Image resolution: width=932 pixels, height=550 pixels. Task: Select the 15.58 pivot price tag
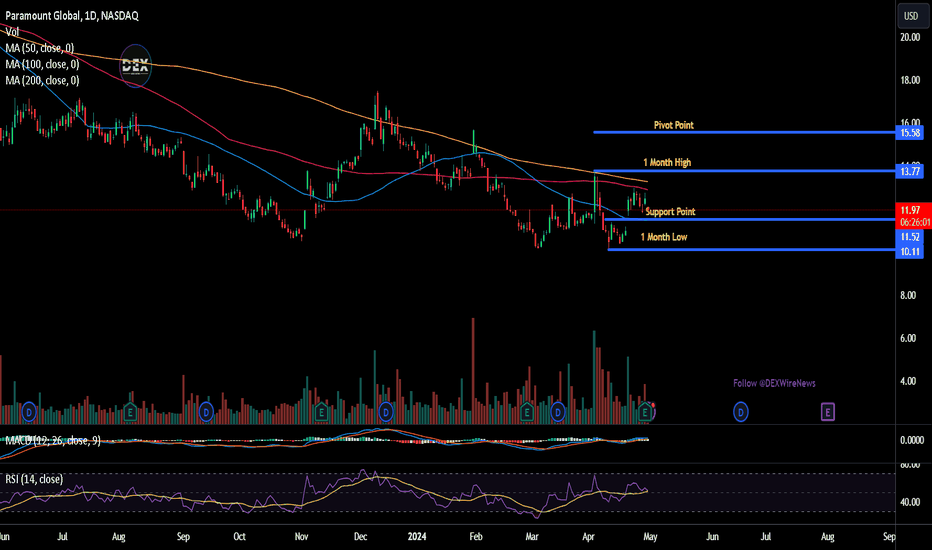tap(910, 133)
